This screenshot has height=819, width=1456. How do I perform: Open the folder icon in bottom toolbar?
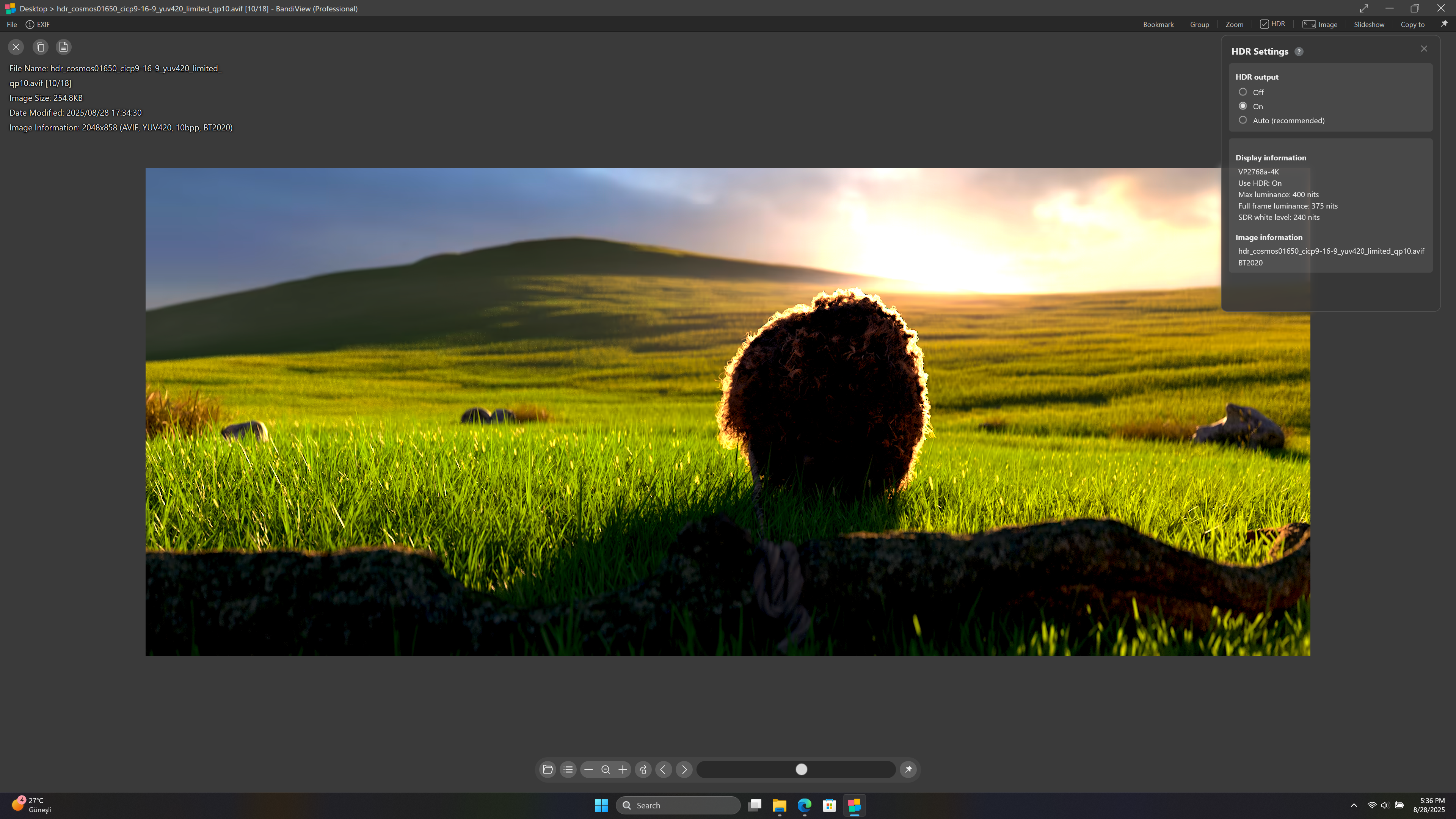(547, 769)
